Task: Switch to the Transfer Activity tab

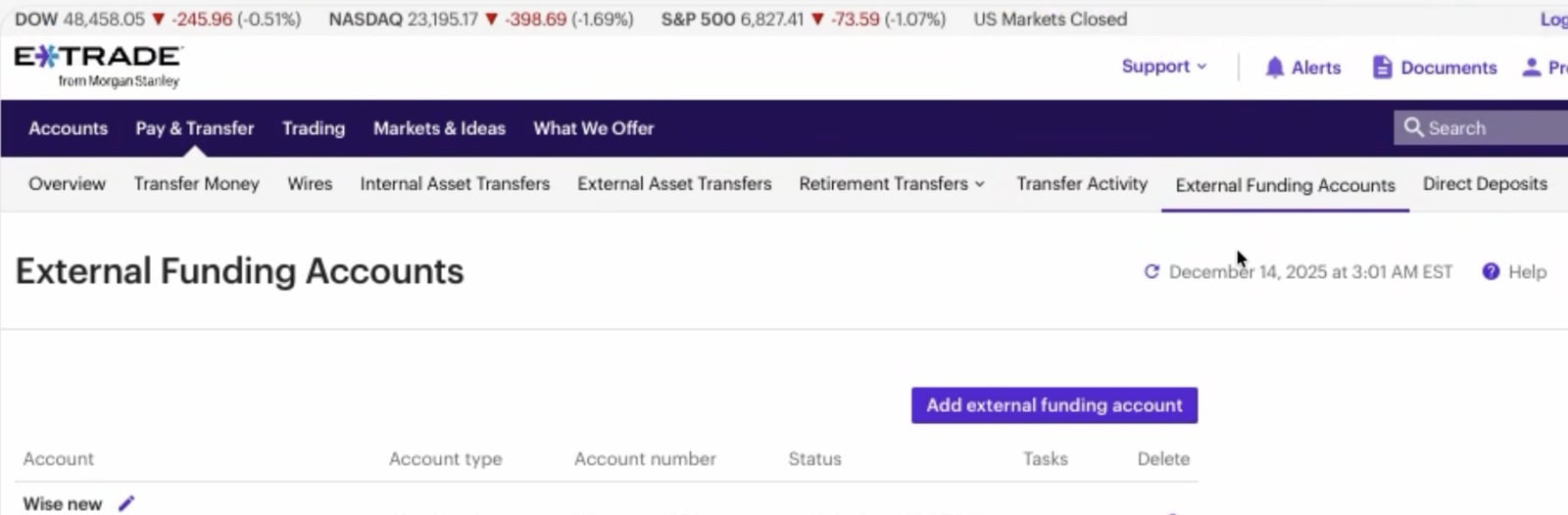Action: point(1081,184)
